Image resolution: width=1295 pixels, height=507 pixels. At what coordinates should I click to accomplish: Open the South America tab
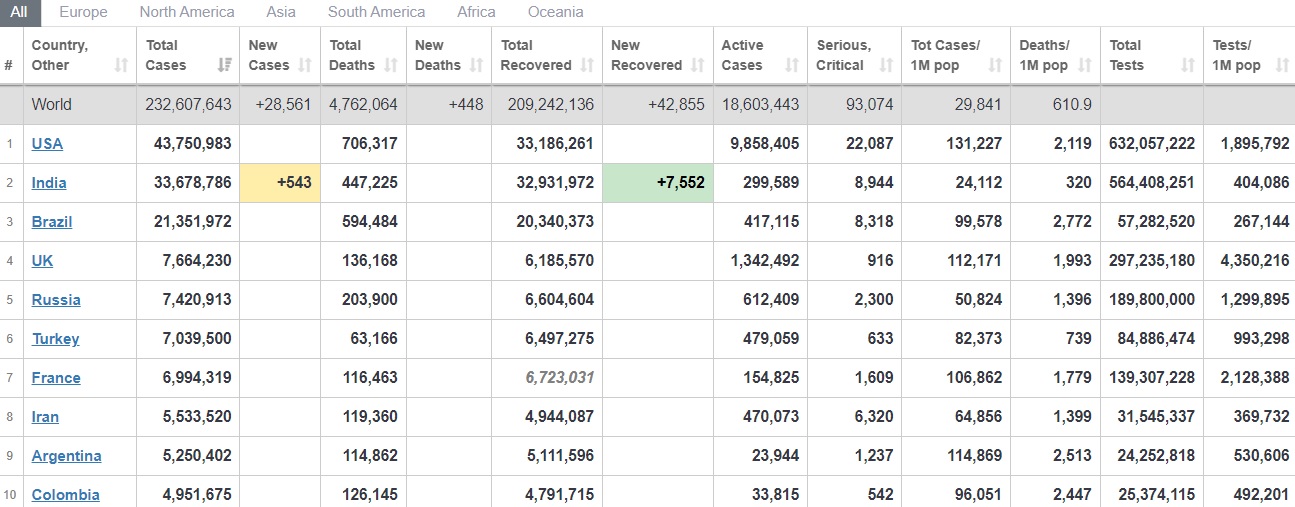click(x=376, y=12)
